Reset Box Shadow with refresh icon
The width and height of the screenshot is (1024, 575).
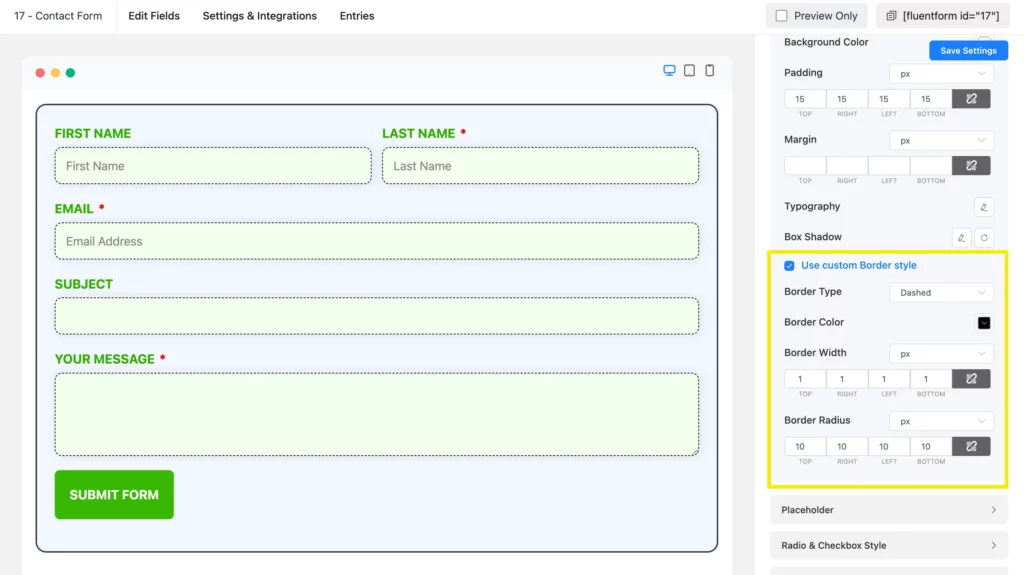(x=984, y=238)
